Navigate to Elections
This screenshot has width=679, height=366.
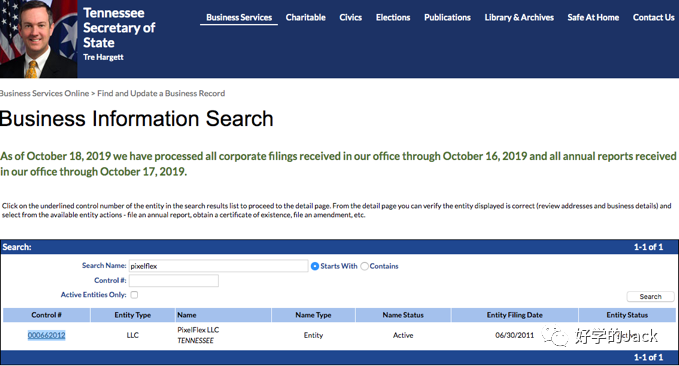coord(393,17)
